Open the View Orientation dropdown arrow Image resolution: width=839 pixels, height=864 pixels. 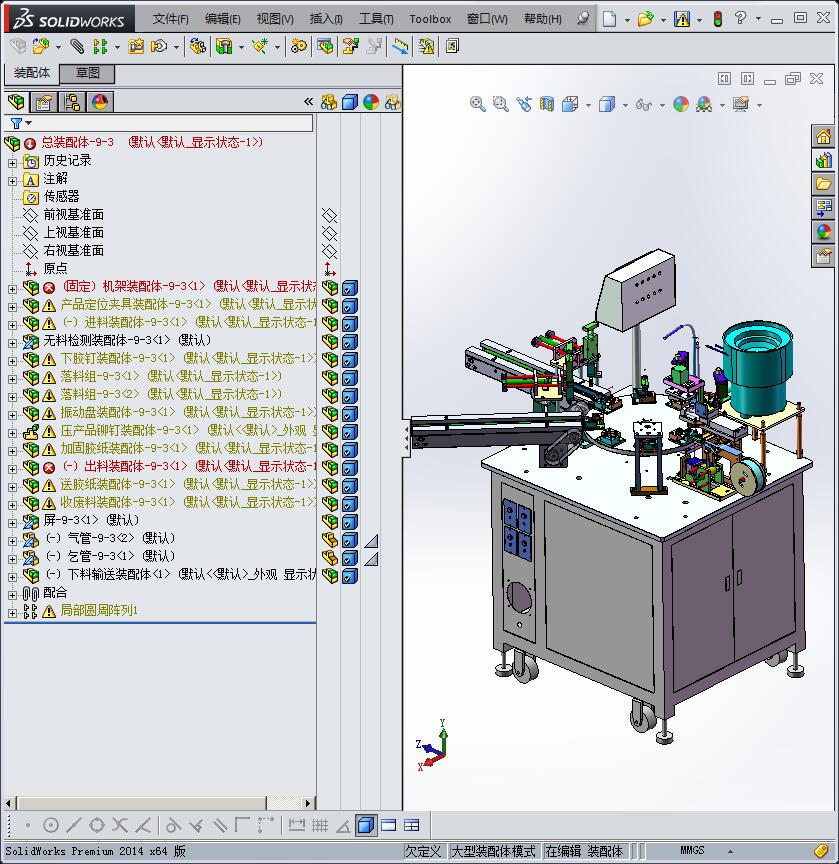pos(588,105)
